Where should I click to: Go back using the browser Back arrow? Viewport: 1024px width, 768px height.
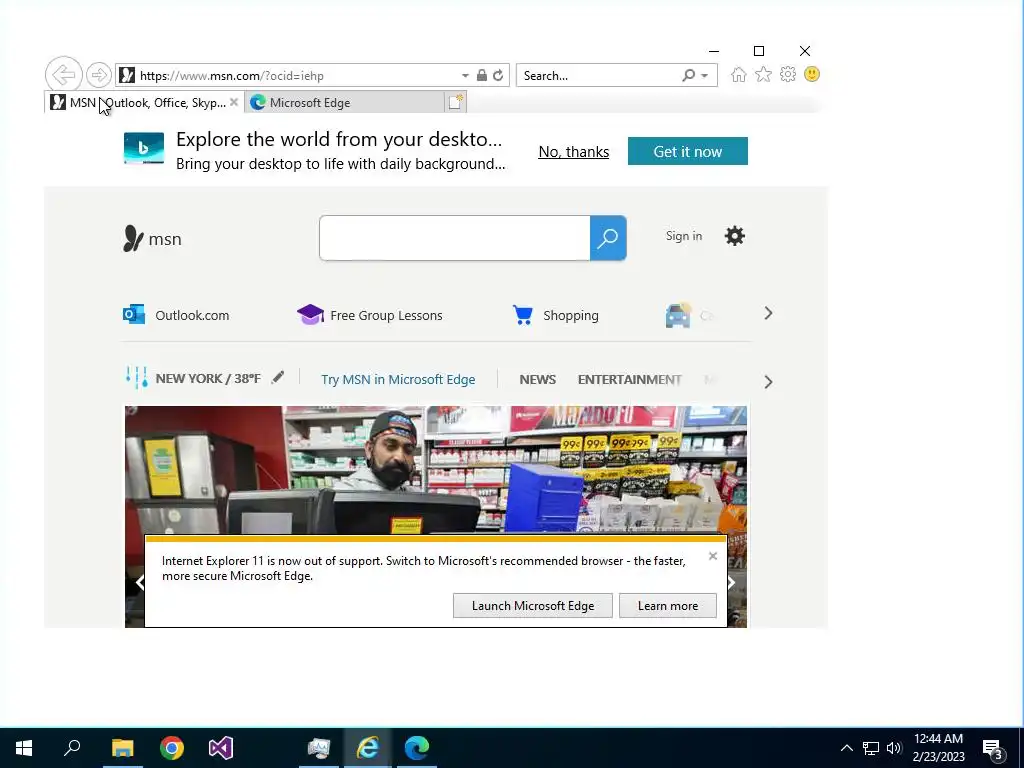coord(64,74)
